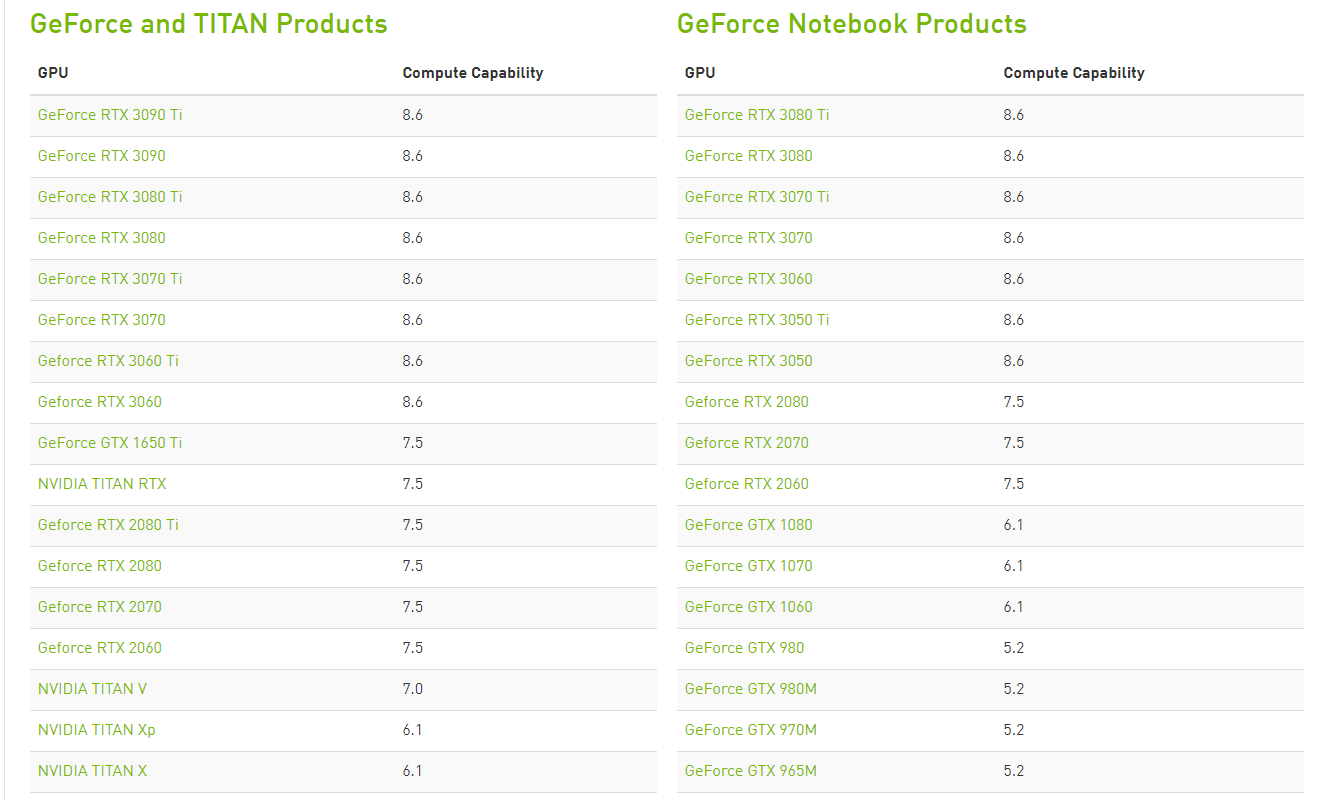The width and height of the screenshot is (1329, 800).
Task: Click "Compute Capability" header in TITAN Products table
Action: 473,73
